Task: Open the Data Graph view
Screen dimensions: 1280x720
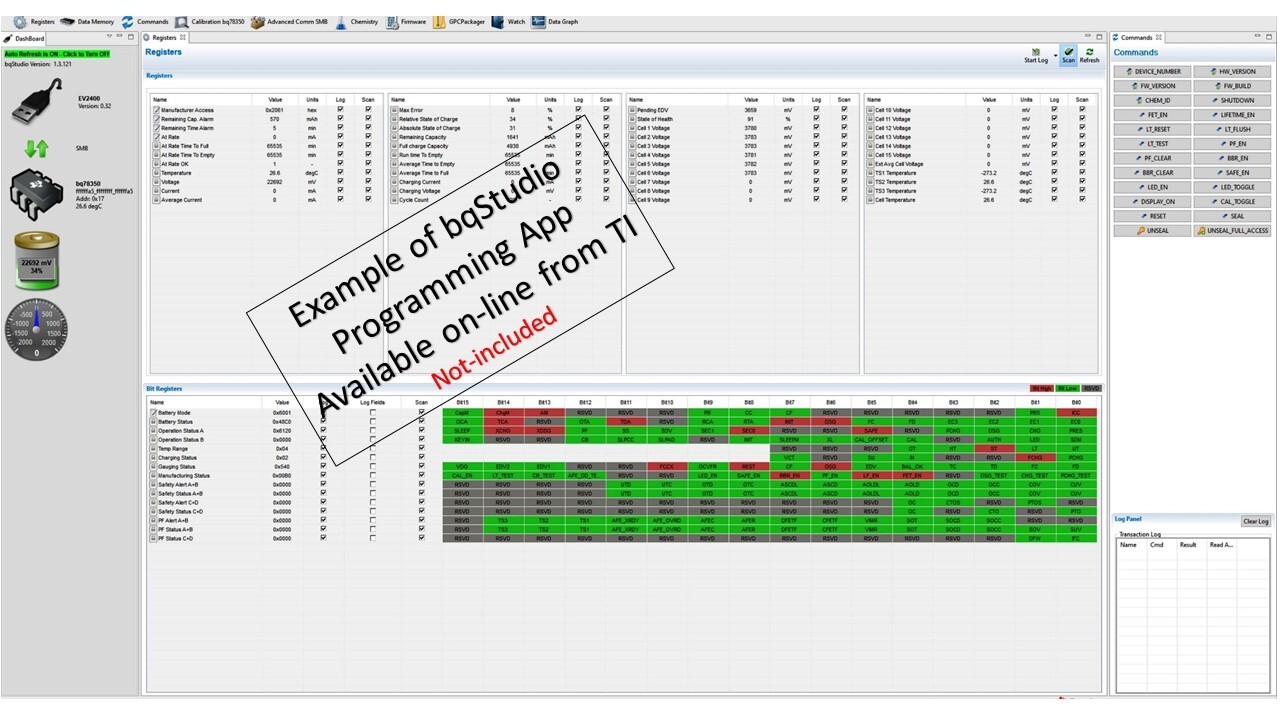Action: tap(555, 21)
